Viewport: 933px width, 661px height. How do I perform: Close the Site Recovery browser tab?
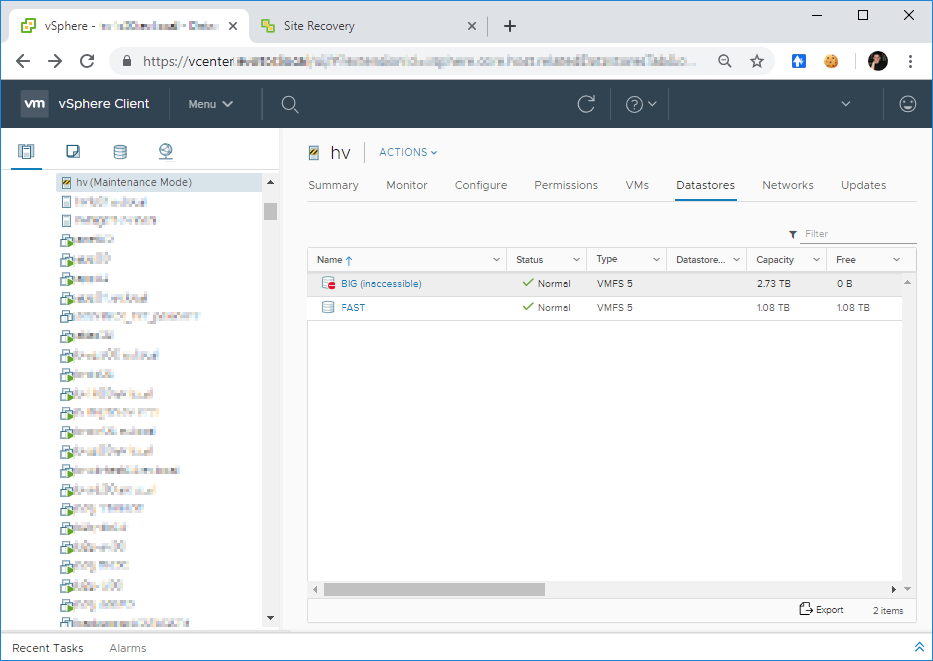pyautogui.click(x=471, y=26)
